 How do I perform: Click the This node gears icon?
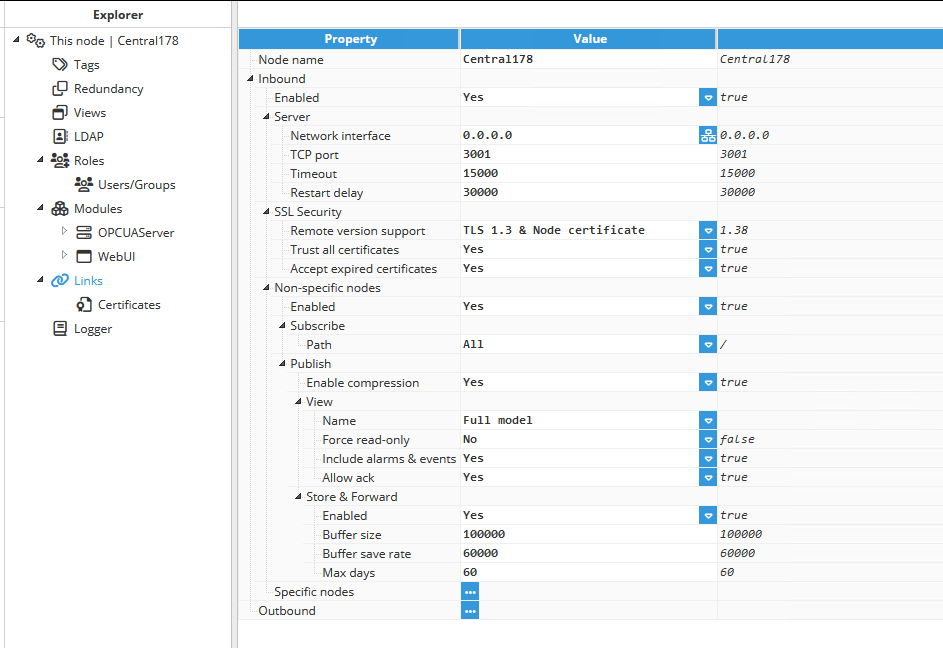(35, 40)
